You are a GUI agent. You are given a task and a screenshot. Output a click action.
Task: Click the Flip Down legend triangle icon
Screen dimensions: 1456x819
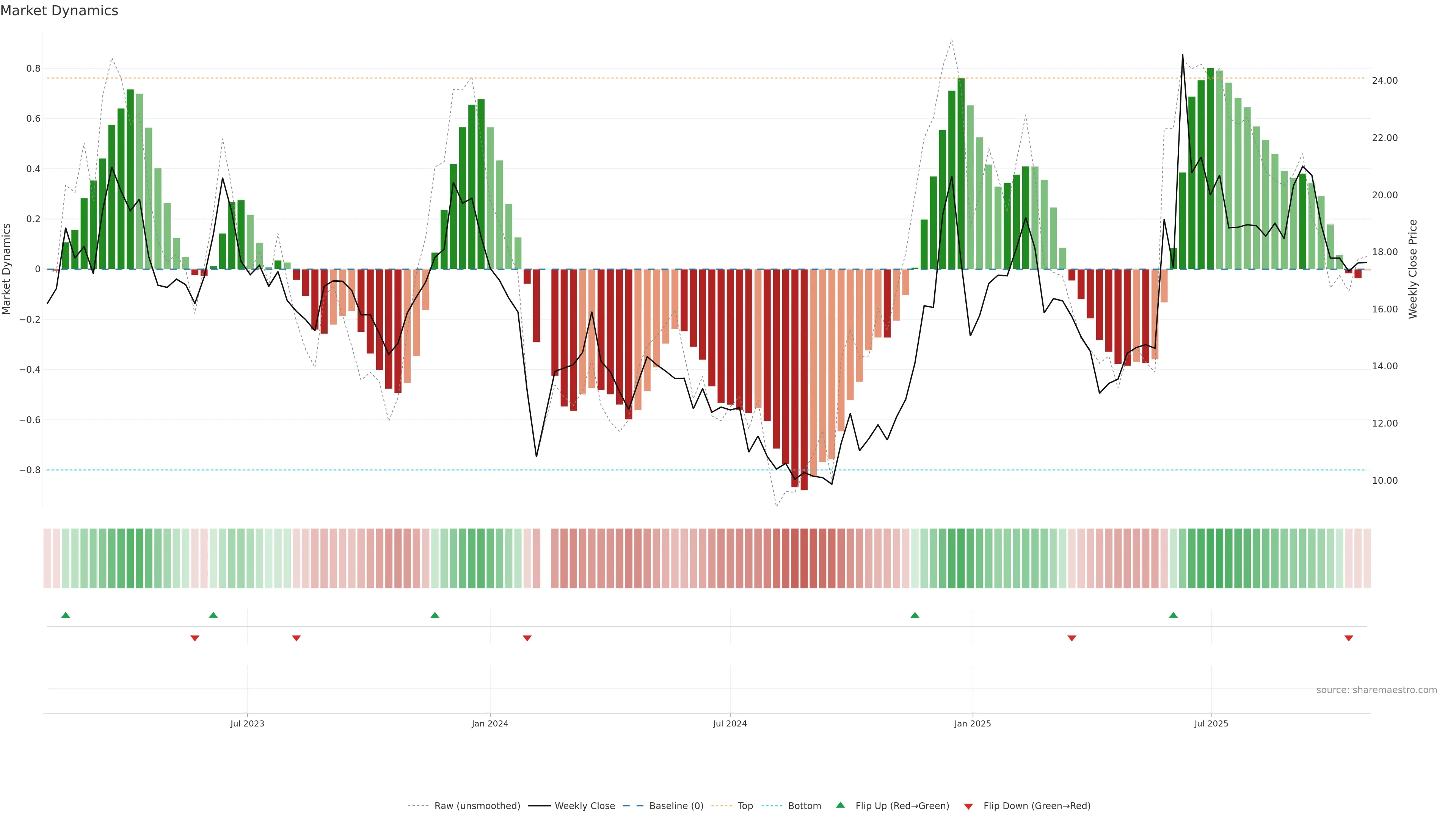click(x=968, y=806)
